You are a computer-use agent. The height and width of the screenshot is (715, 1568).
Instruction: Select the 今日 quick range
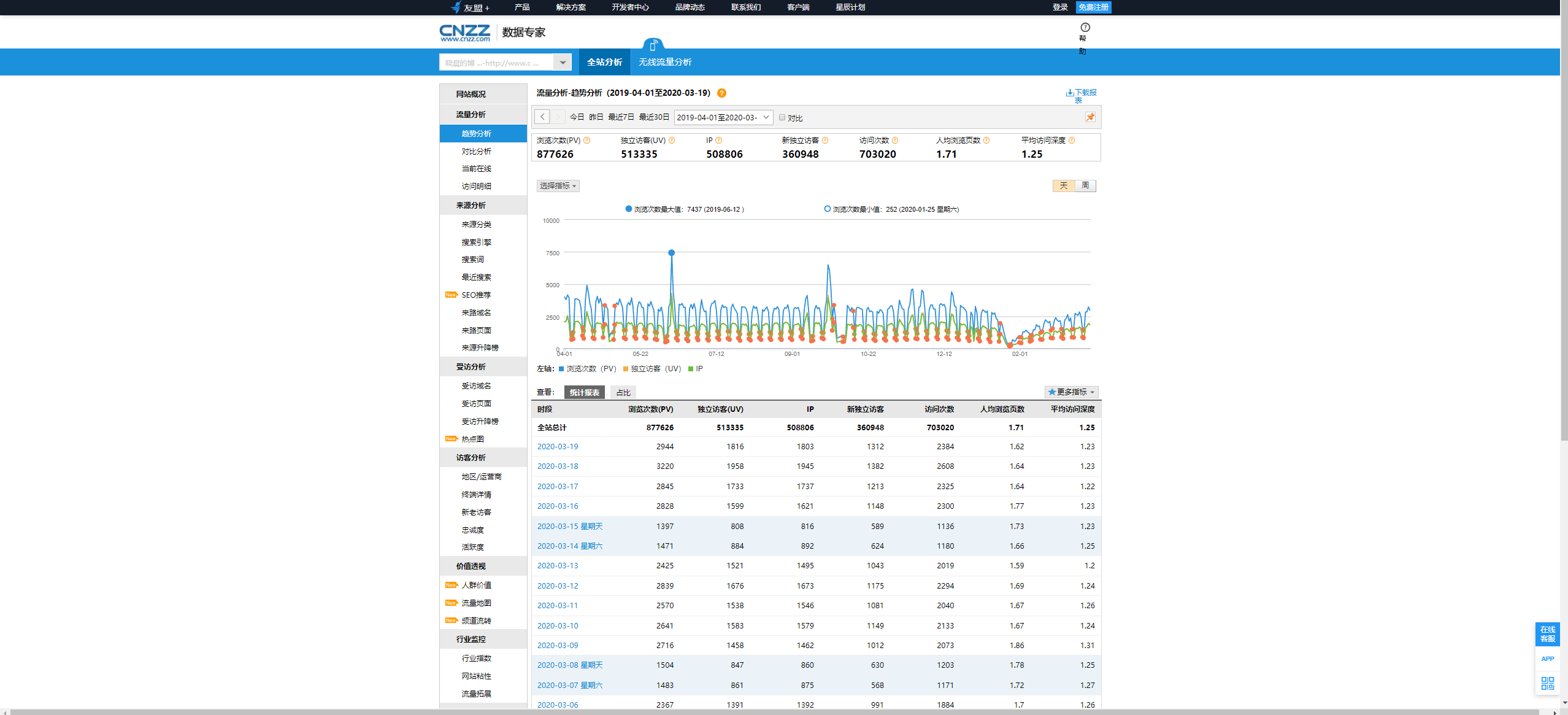click(x=577, y=117)
